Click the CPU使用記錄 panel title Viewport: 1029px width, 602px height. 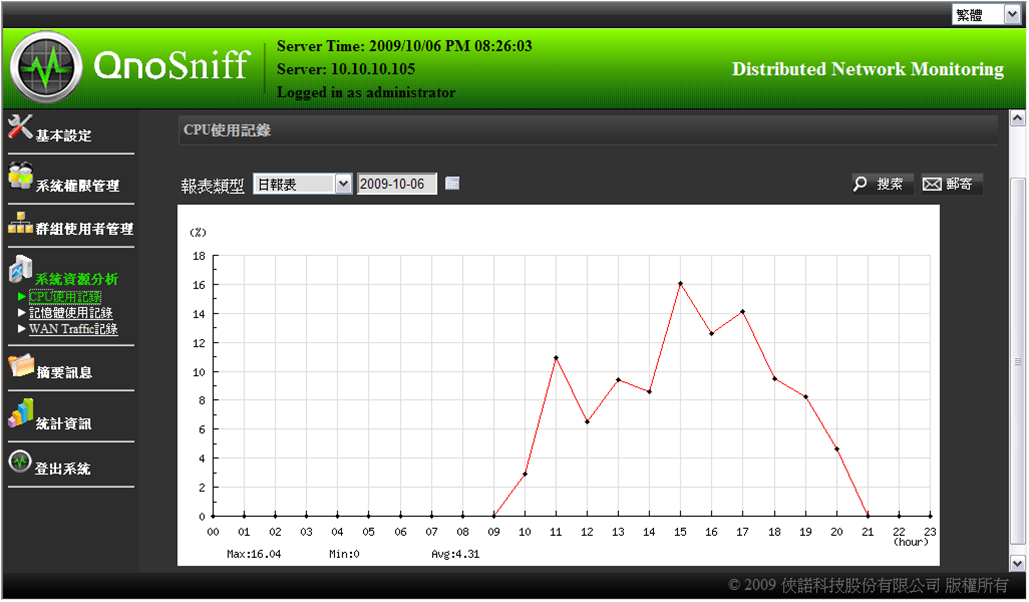pyautogui.click(x=227, y=130)
